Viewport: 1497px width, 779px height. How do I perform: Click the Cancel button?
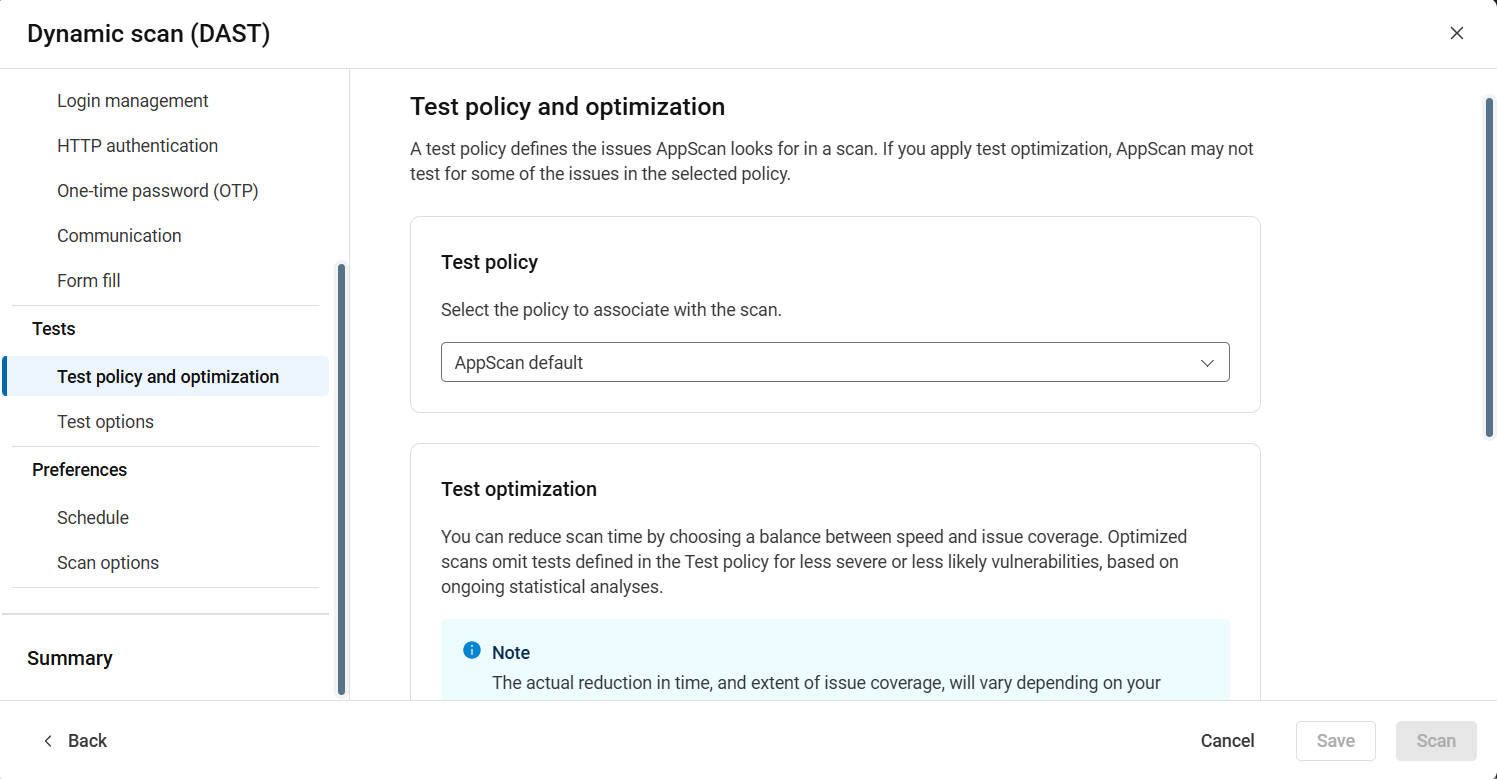point(1227,741)
